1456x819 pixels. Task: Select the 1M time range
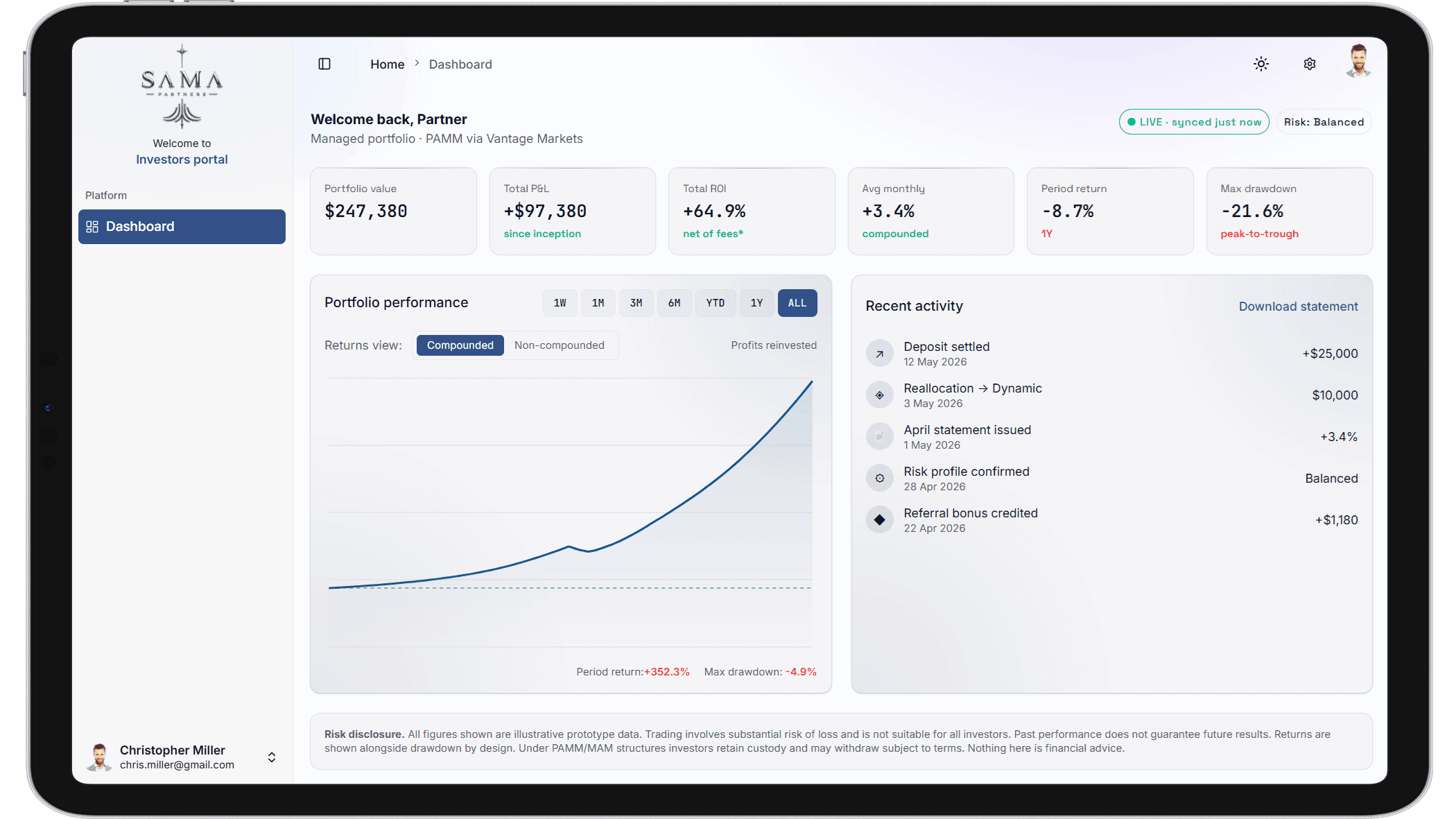(x=598, y=303)
